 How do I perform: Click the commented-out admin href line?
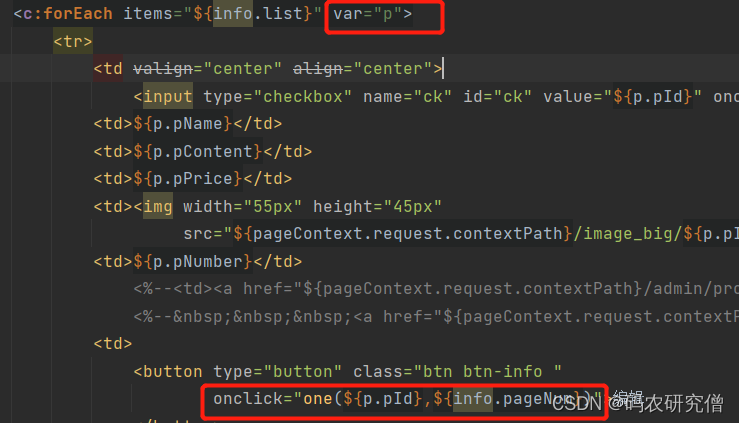(436, 289)
